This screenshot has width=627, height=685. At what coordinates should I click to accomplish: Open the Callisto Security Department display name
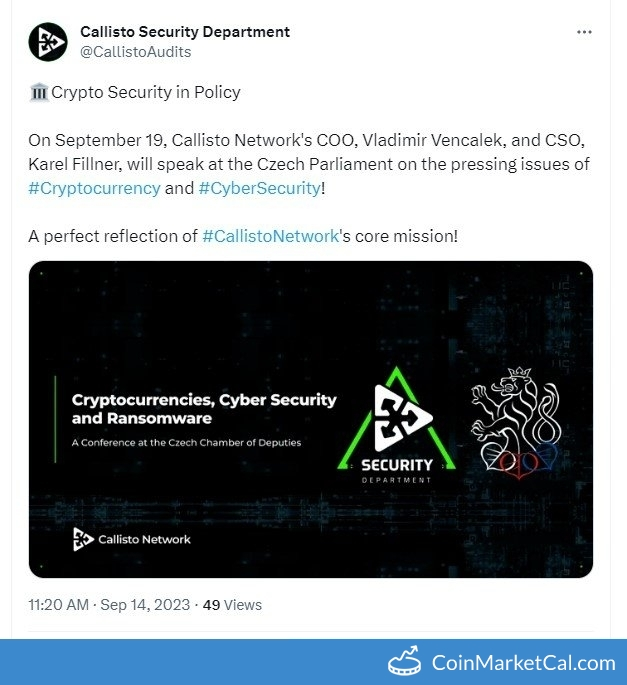pos(185,31)
